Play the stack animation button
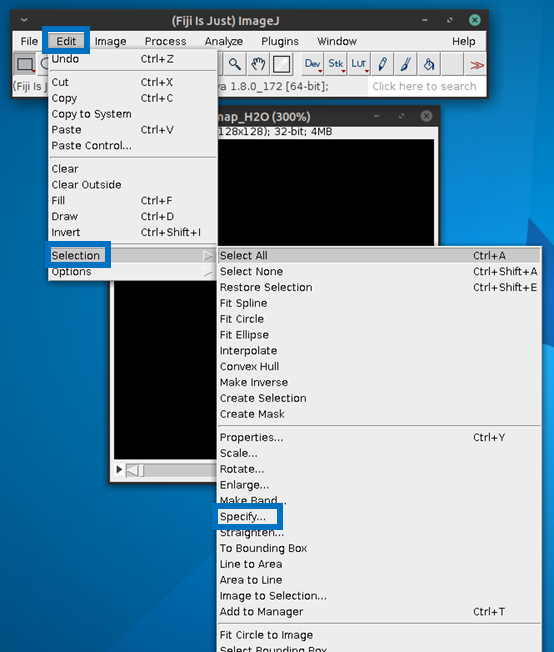The image size is (554, 652). [x=119, y=469]
